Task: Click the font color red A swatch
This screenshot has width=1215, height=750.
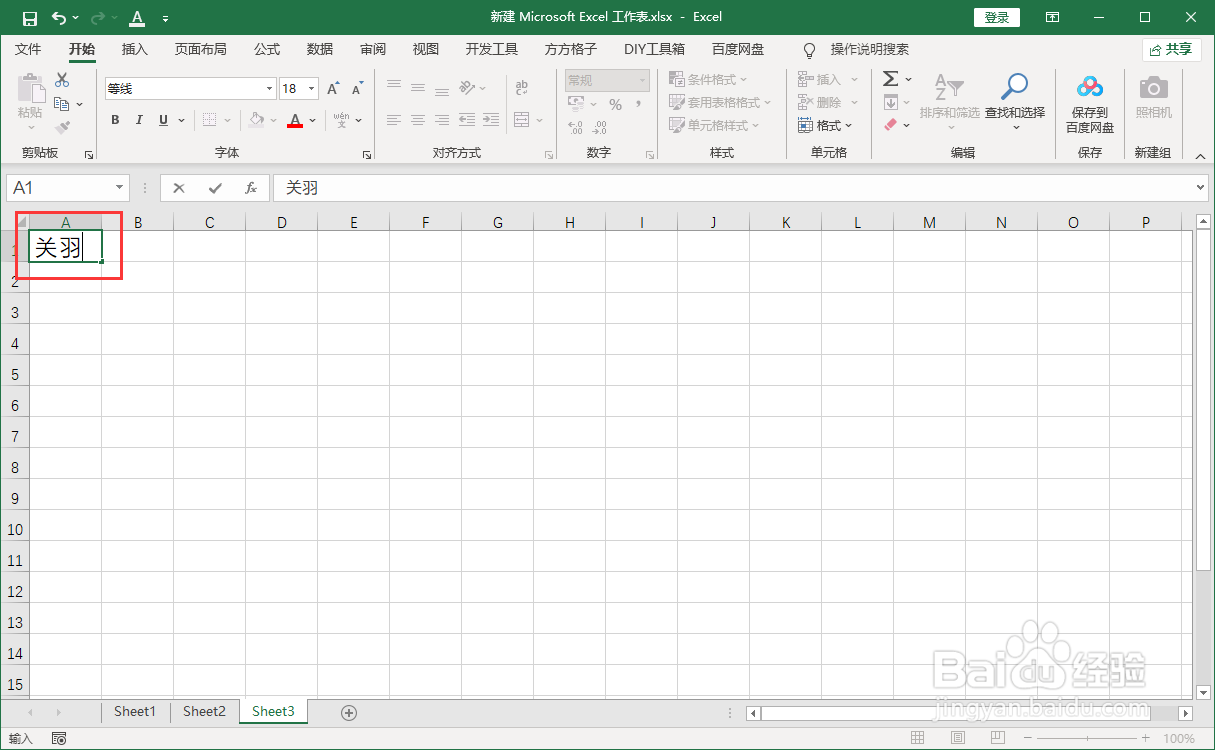Action: click(295, 120)
